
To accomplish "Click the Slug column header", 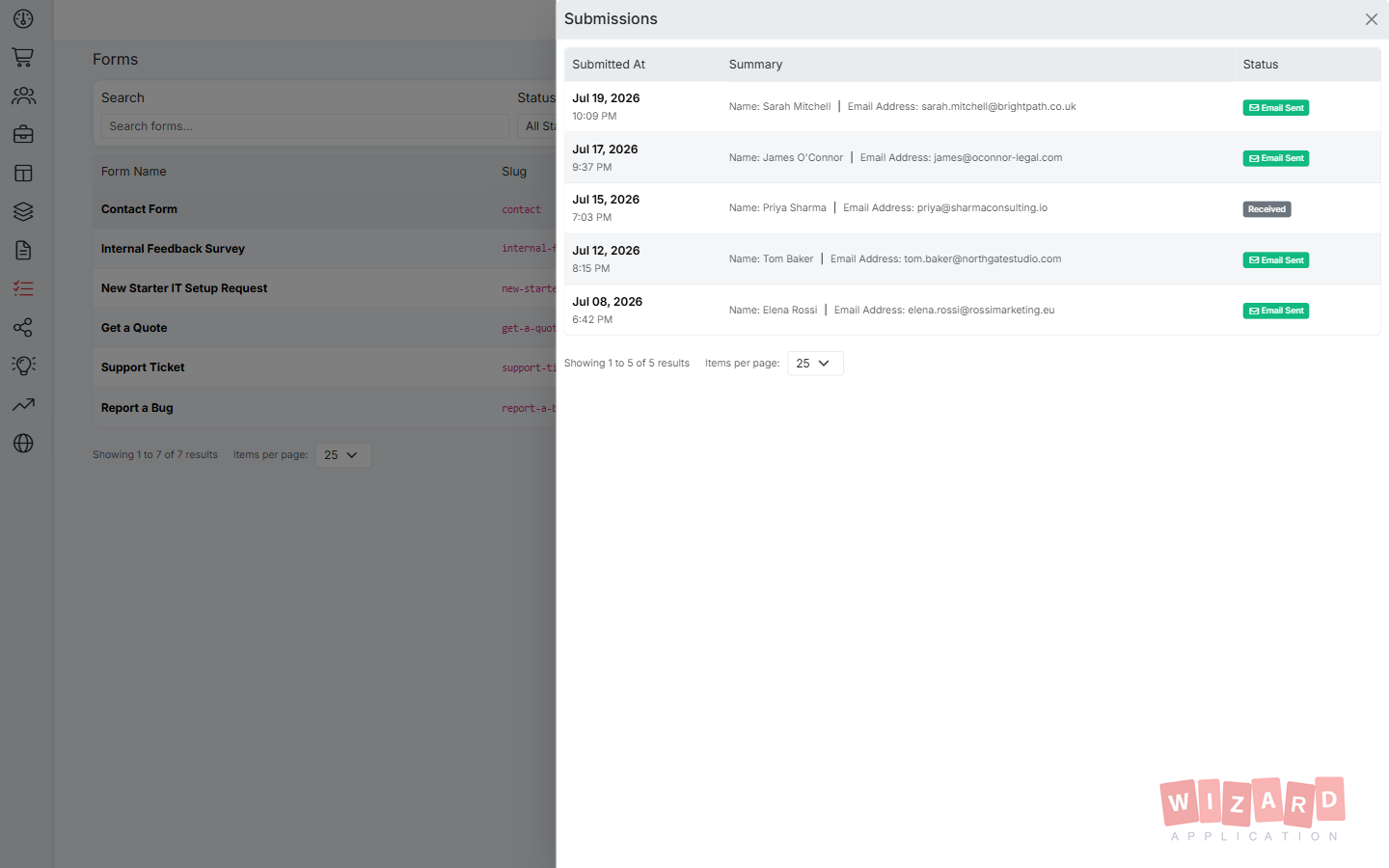I will (514, 172).
